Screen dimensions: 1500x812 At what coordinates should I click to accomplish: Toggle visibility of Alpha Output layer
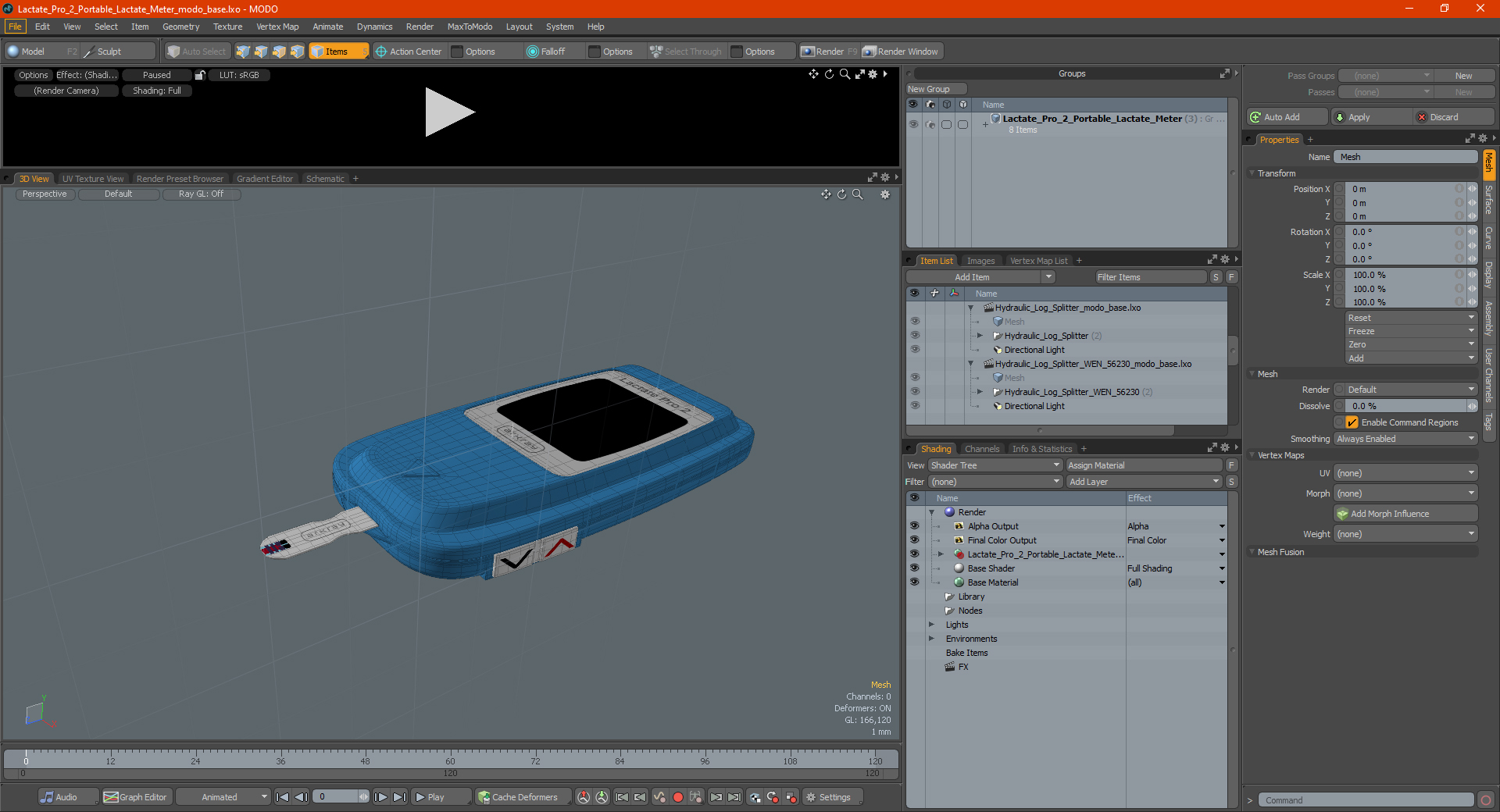(915, 526)
